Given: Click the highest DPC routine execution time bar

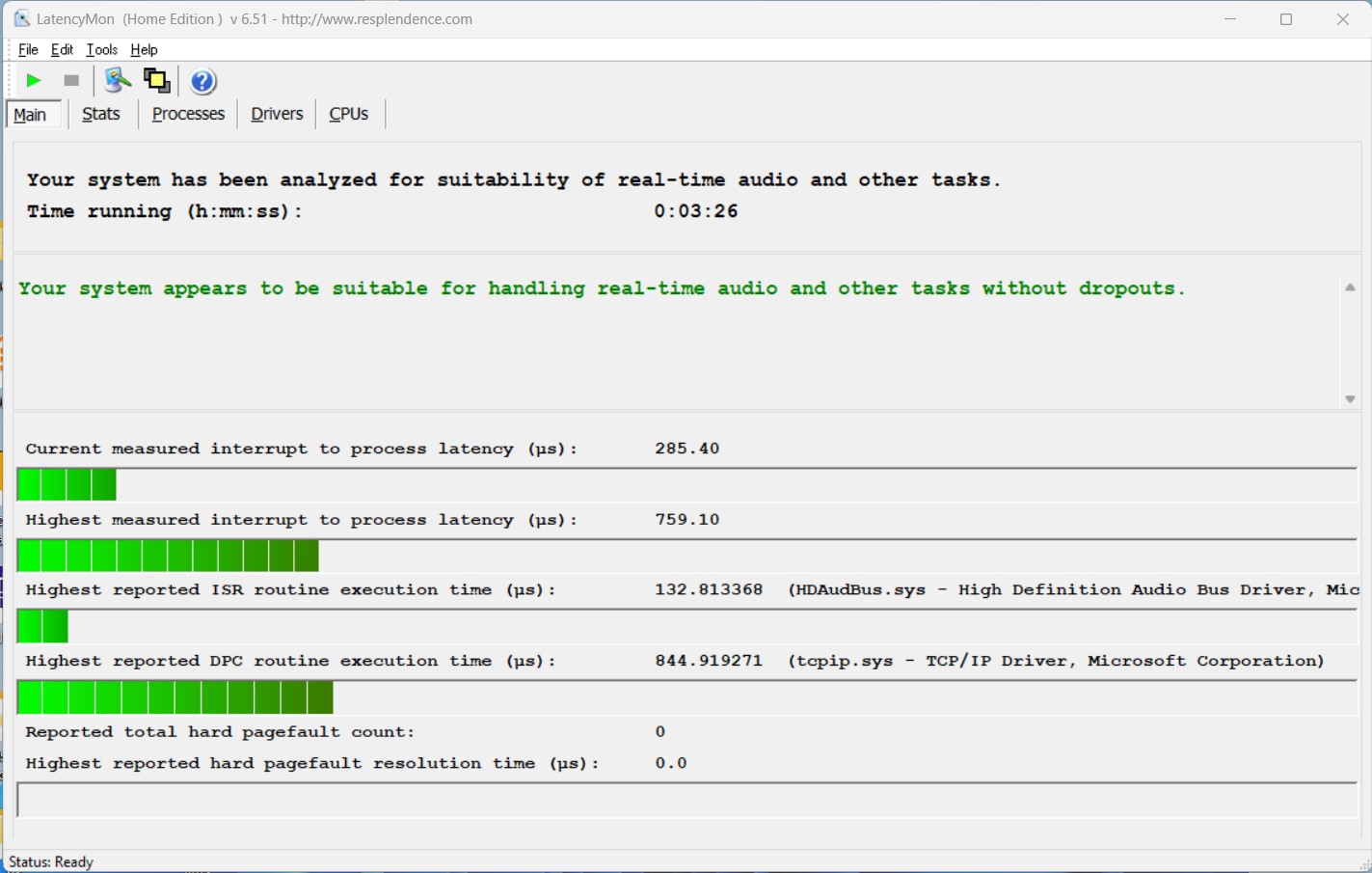Looking at the screenshot, I should (175, 697).
